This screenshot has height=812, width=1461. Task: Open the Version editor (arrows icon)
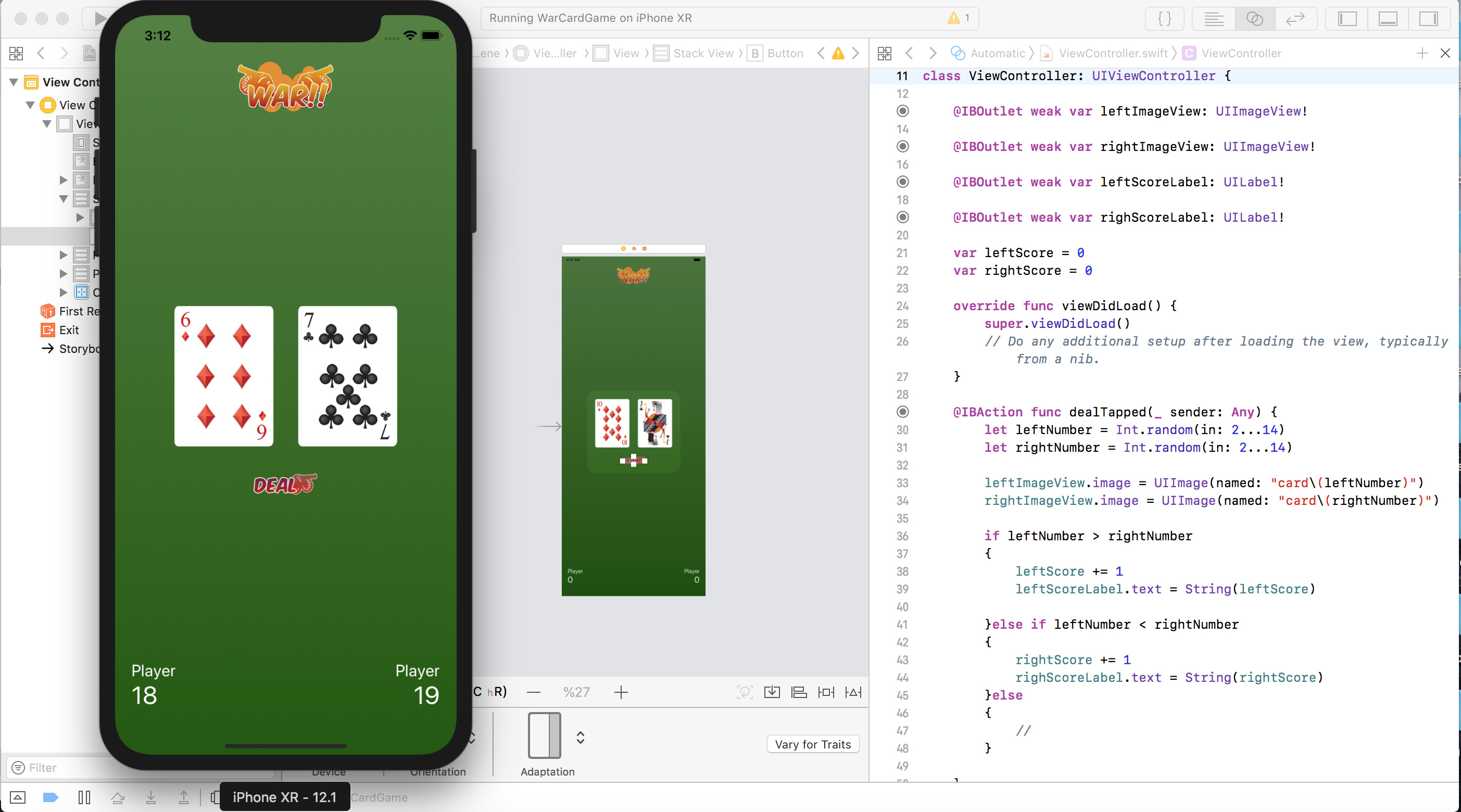point(1295,19)
